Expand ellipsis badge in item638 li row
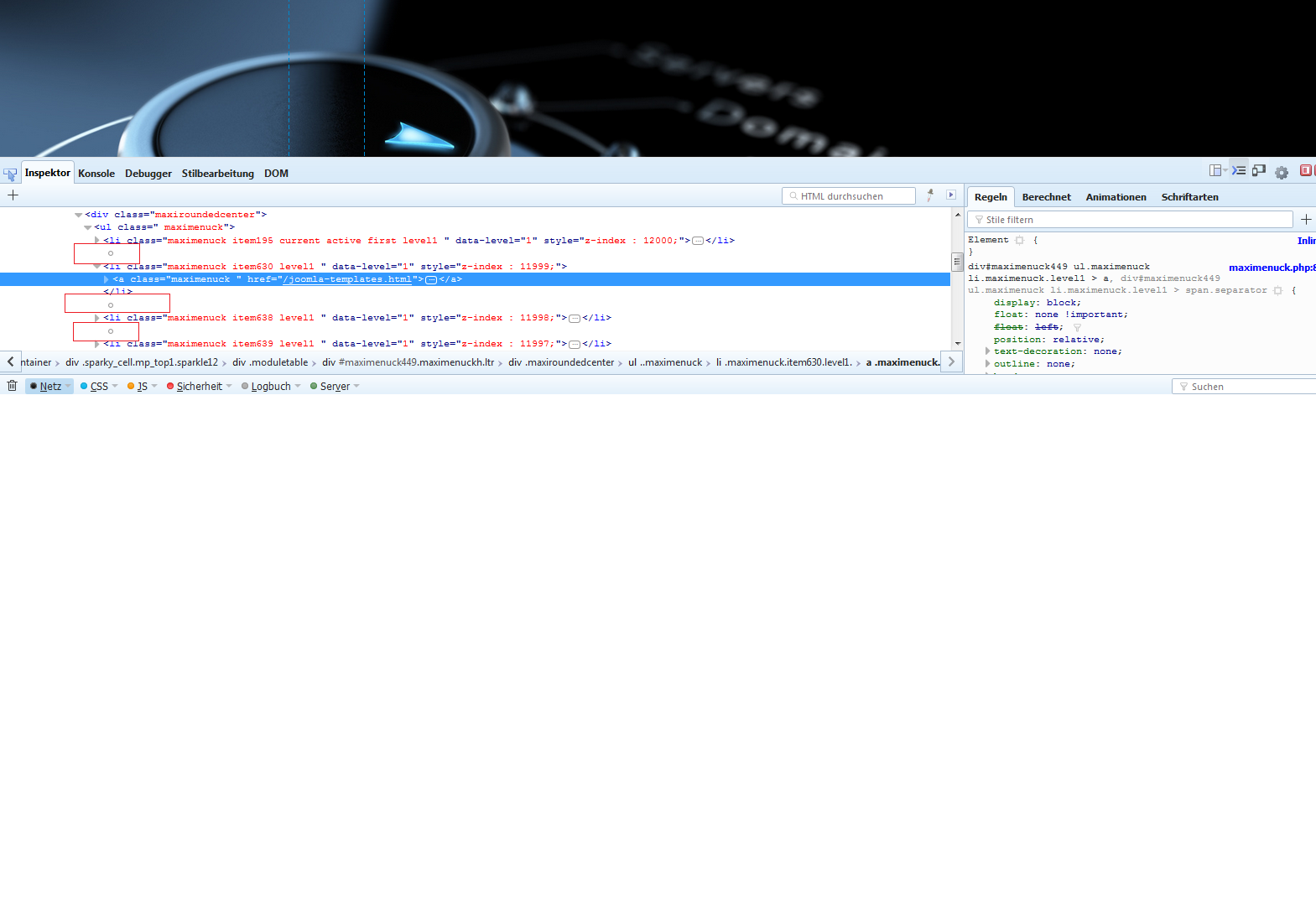The image size is (1316, 905). click(575, 319)
